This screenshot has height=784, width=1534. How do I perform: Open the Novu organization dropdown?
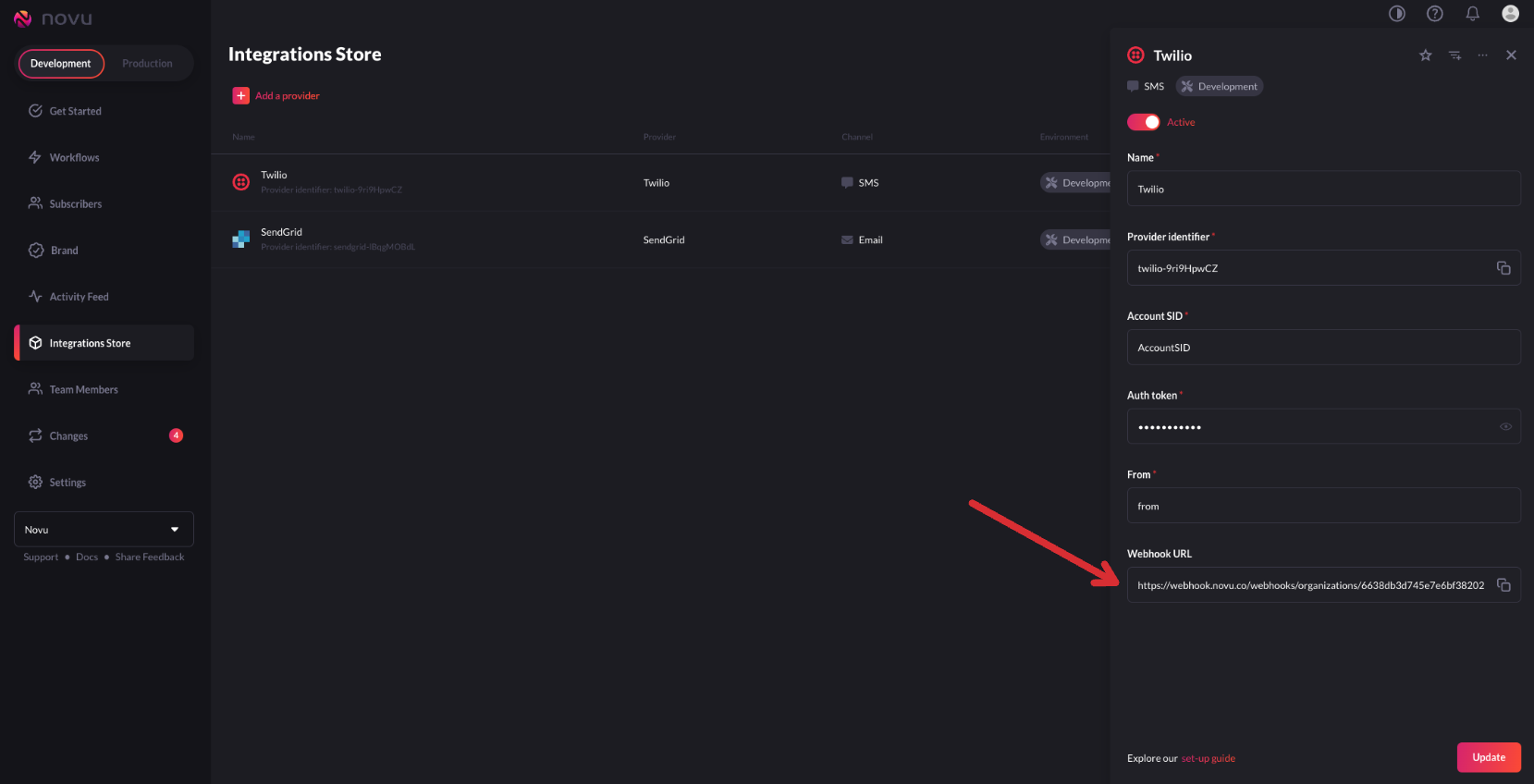coord(104,530)
